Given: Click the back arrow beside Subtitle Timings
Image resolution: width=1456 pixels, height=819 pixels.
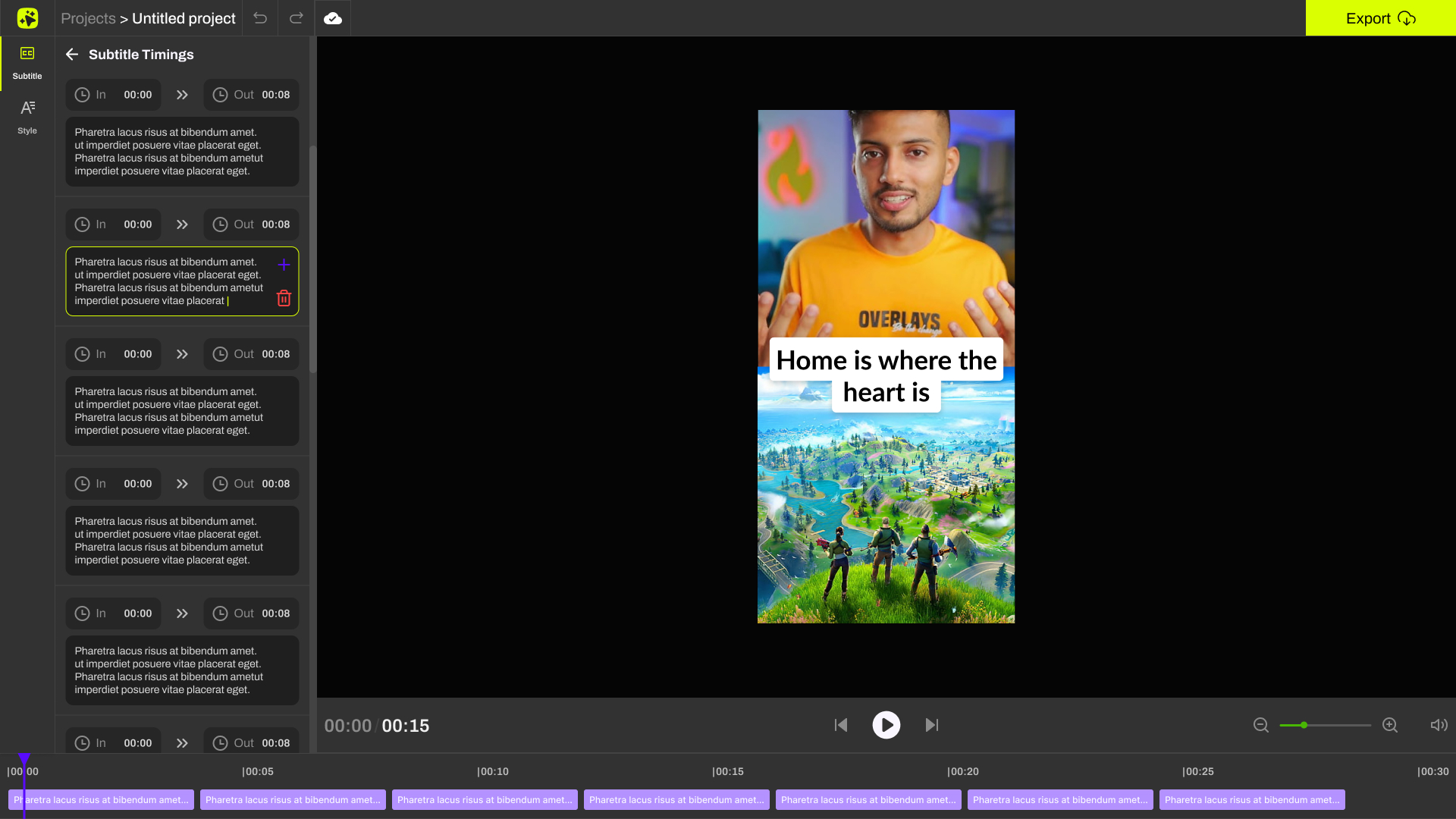Looking at the screenshot, I should coord(72,55).
